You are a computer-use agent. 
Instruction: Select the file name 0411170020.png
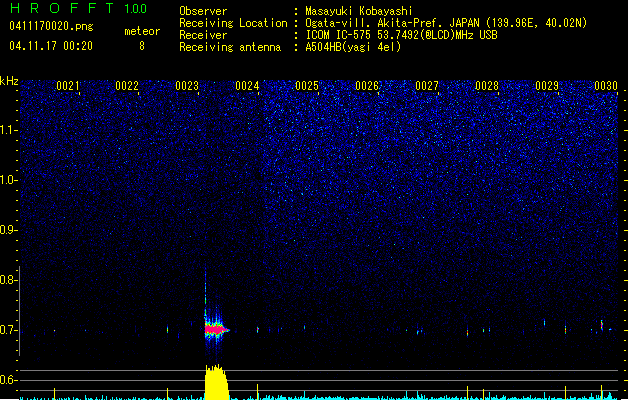click(51, 26)
